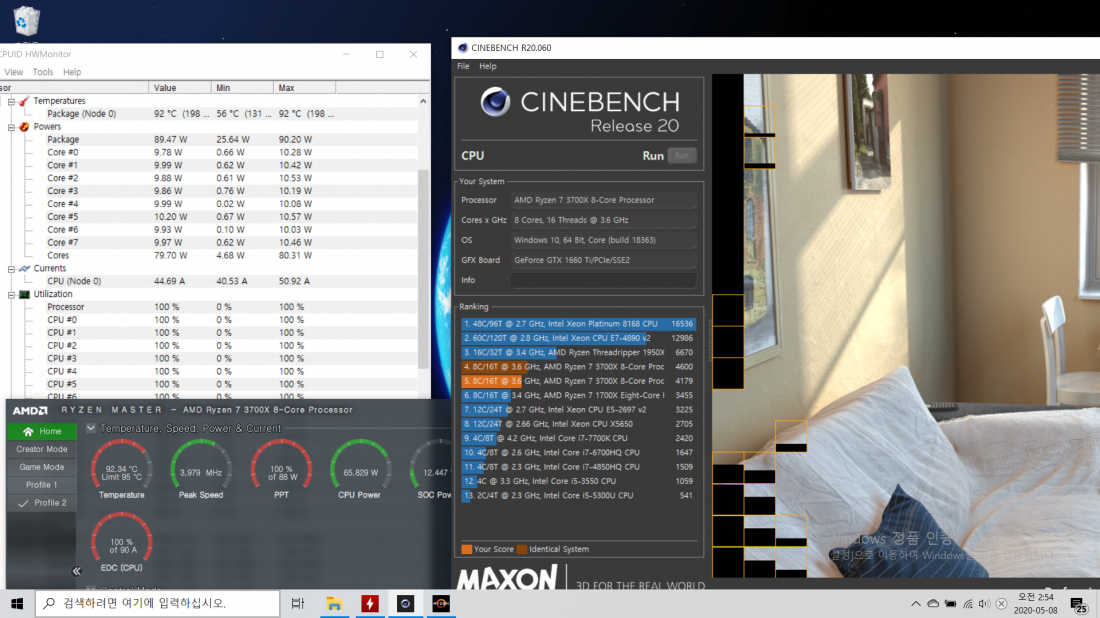The width and height of the screenshot is (1100, 618).
Task: Click the Info input field in Cinebench
Action: [603, 280]
